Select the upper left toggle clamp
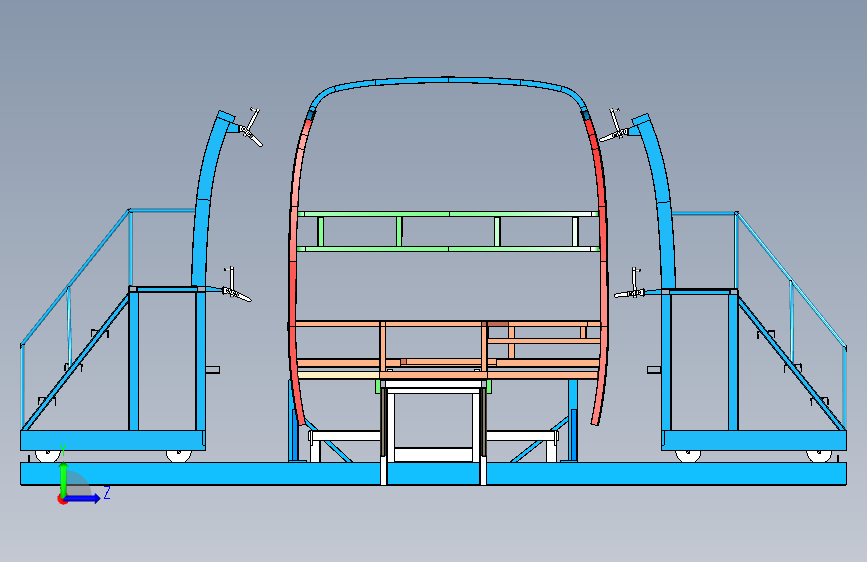This screenshot has height=562, width=867. click(x=250, y=128)
